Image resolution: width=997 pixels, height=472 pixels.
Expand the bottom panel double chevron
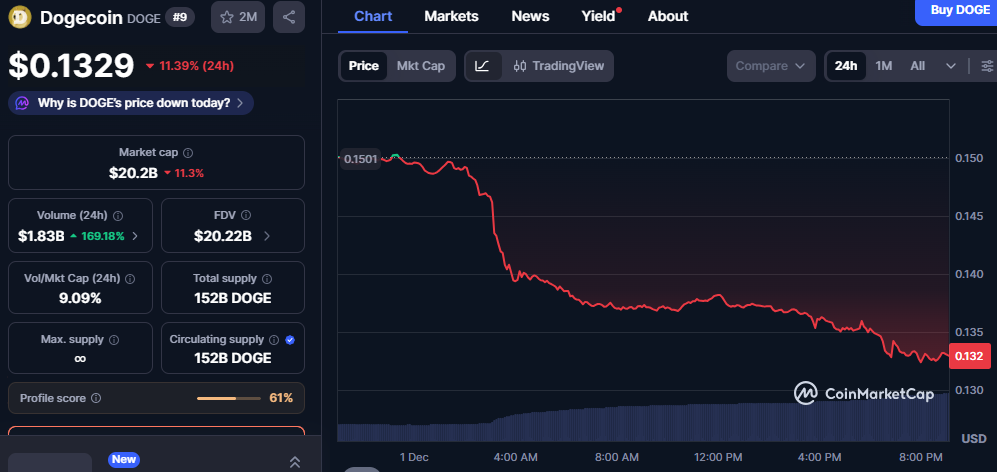294,462
